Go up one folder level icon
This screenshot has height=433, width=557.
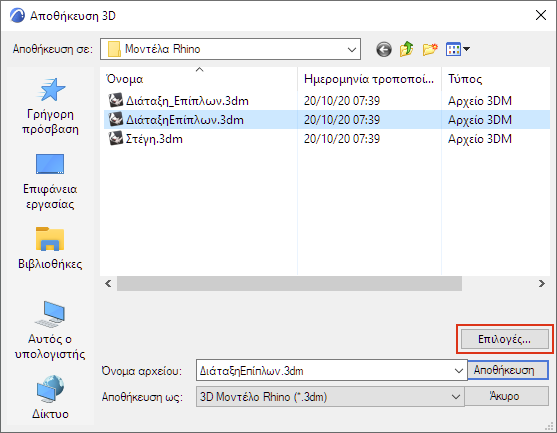click(406, 49)
